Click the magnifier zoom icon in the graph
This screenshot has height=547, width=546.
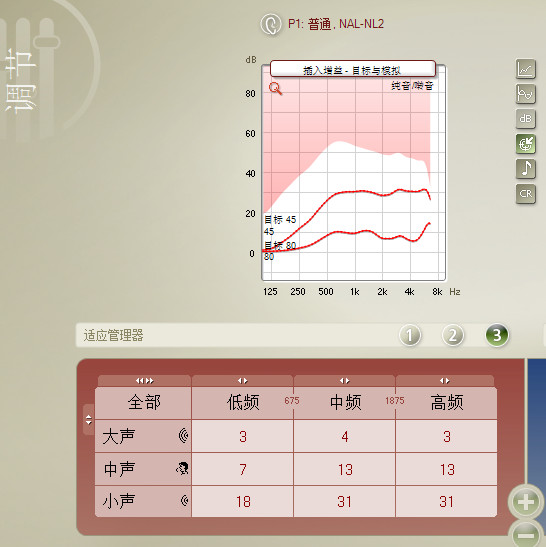pos(275,89)
